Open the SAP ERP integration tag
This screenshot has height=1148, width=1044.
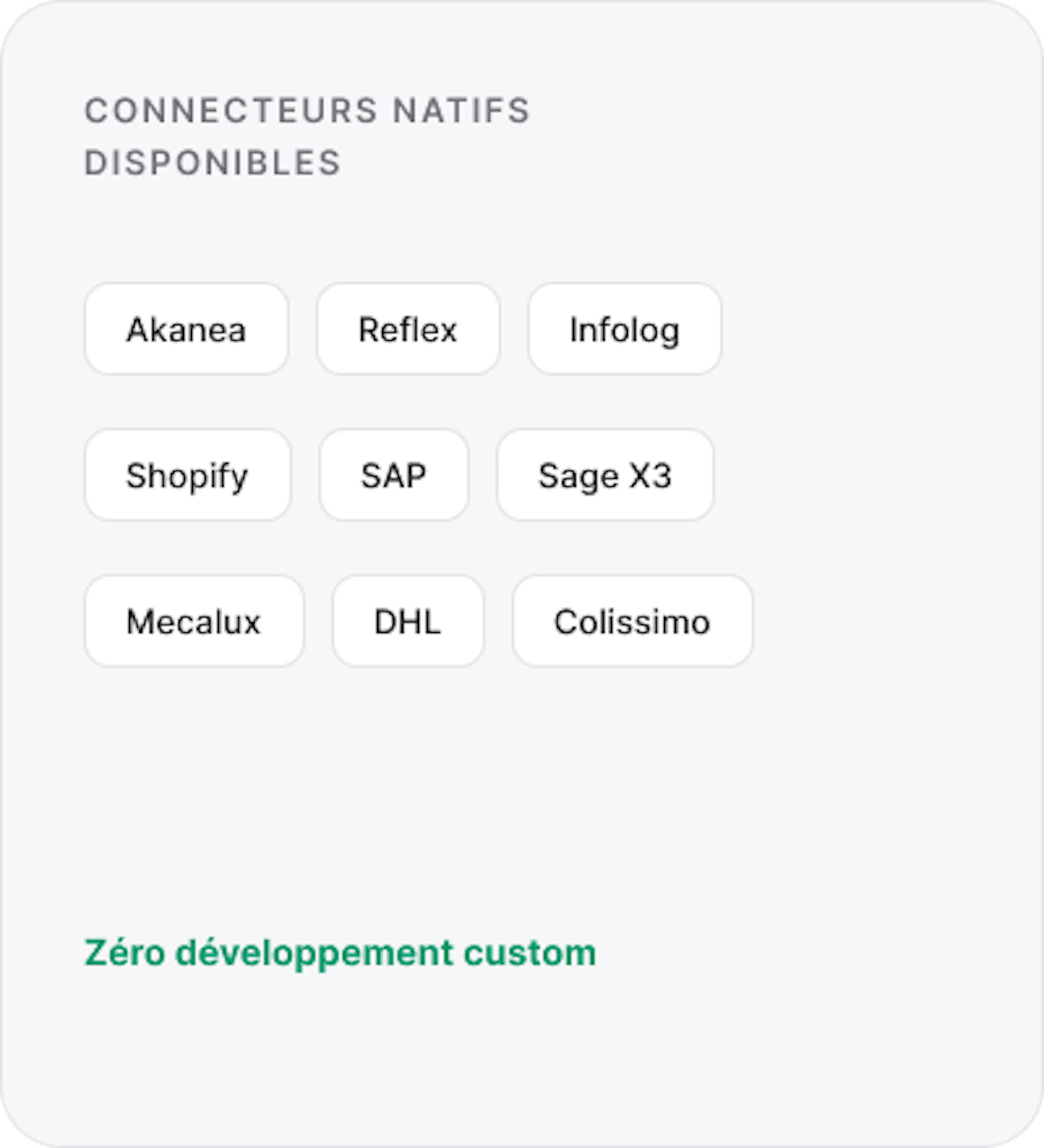(394, 475)
